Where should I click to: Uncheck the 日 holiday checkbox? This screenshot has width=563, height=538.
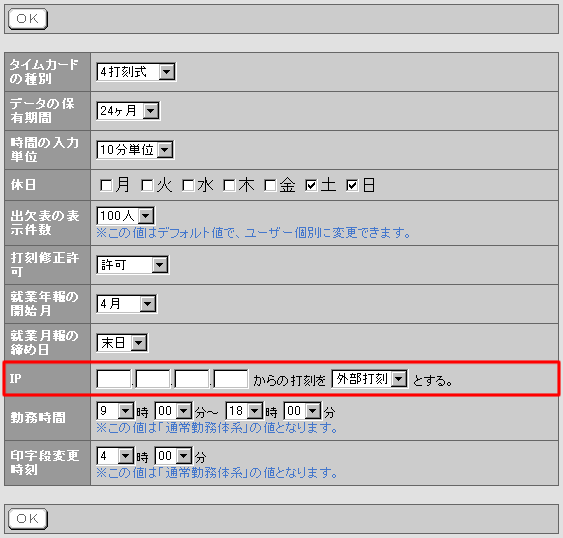352,186
